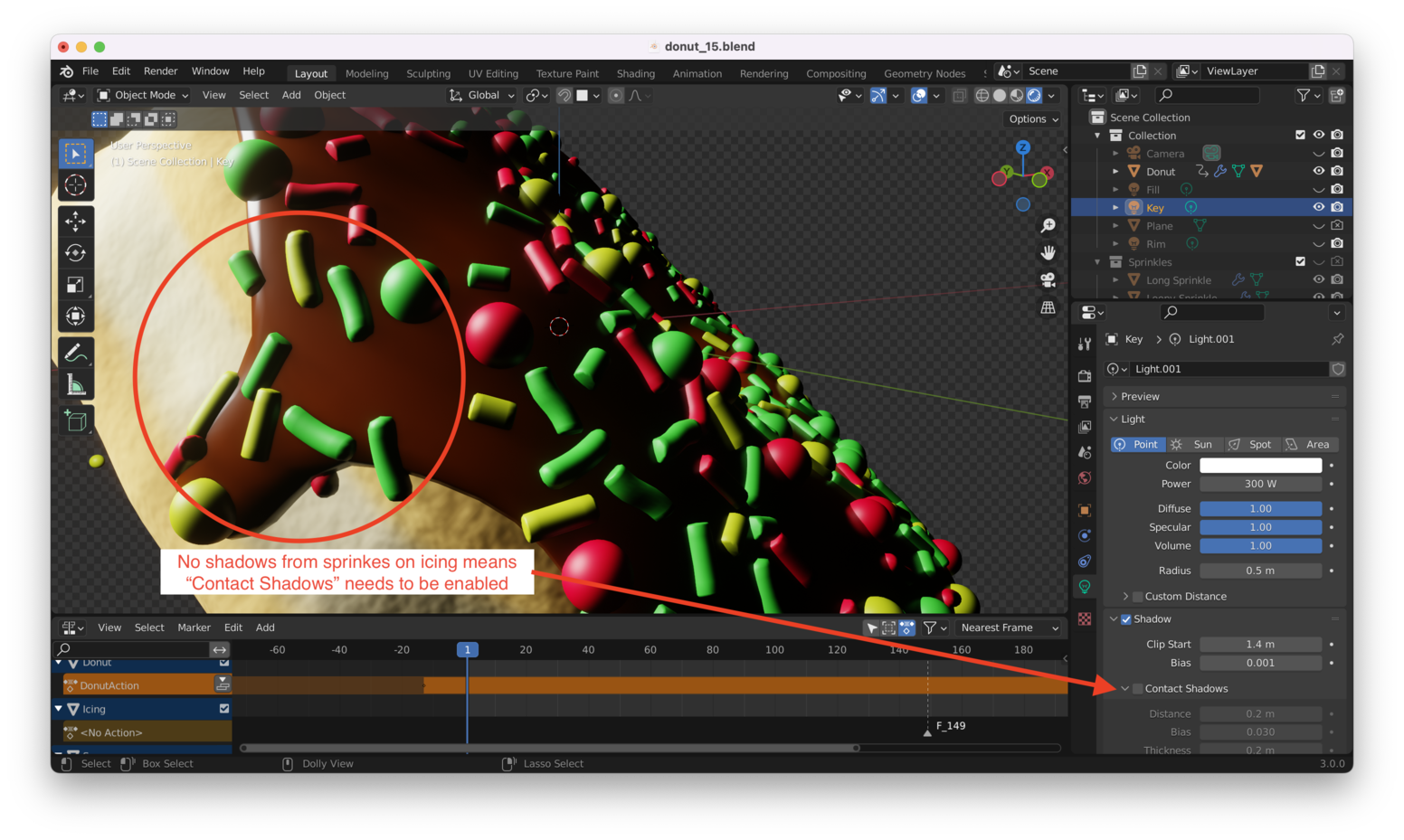The image size is (1404, 840).
Task: Open the Nearest Frame dropdown
Action: click(x=1009, y=628)
